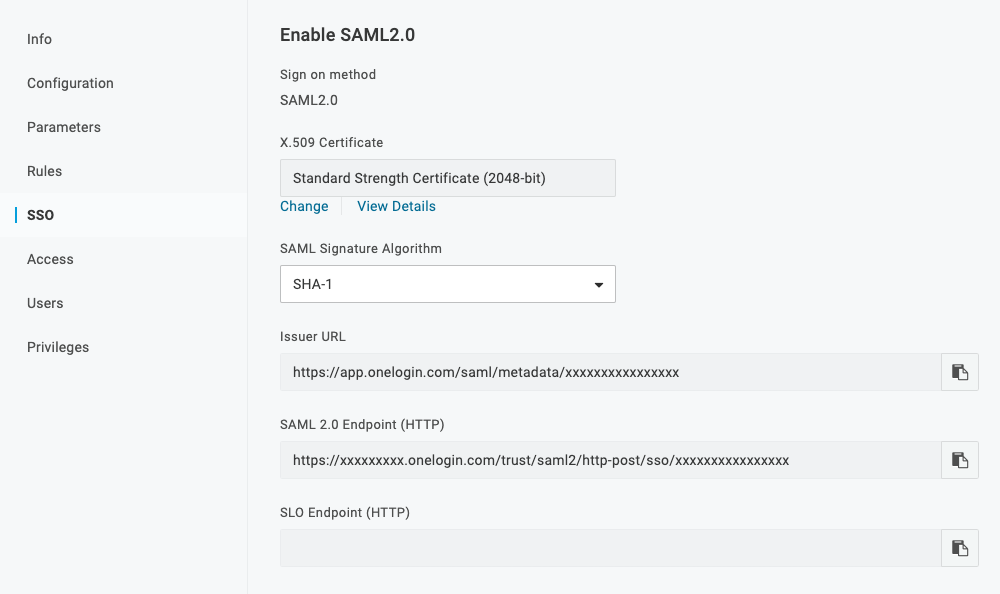Screen dimensions: 1000x594
Task: Click the SHA-1 dropdown arrow
Action: tap(599, 285)
